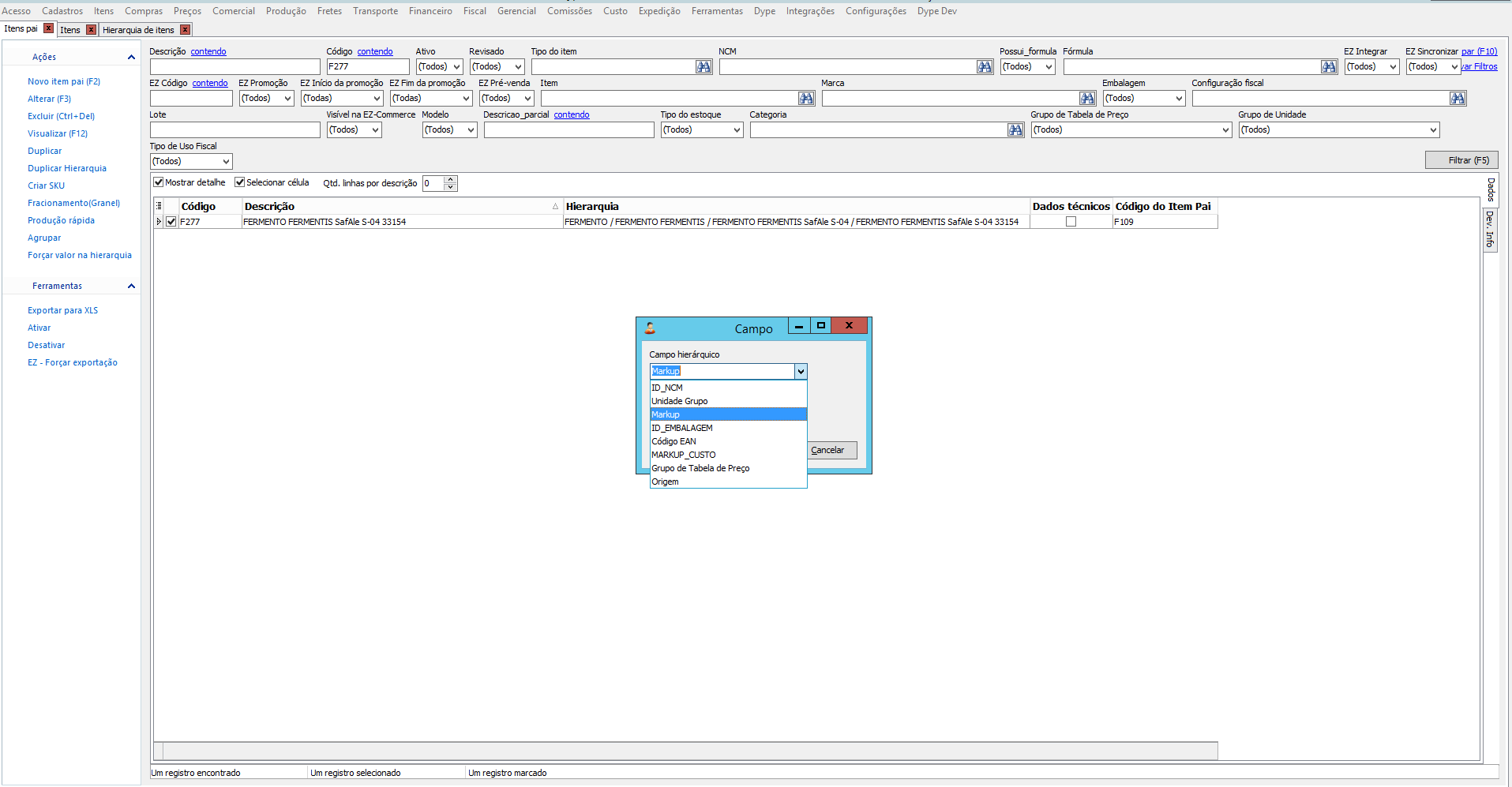Click the Campo dialog user icon
The image size is (1512, 787).
coord(650,328)
